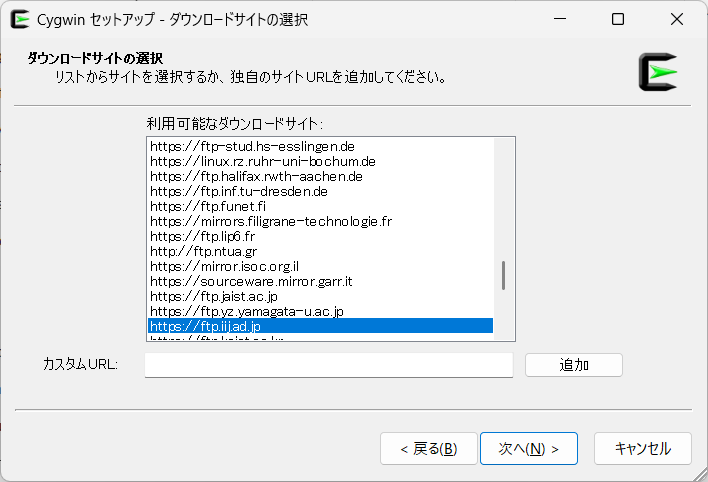Click the 追加 button
This screenshot has height=482, width=708.
point(573,365)
